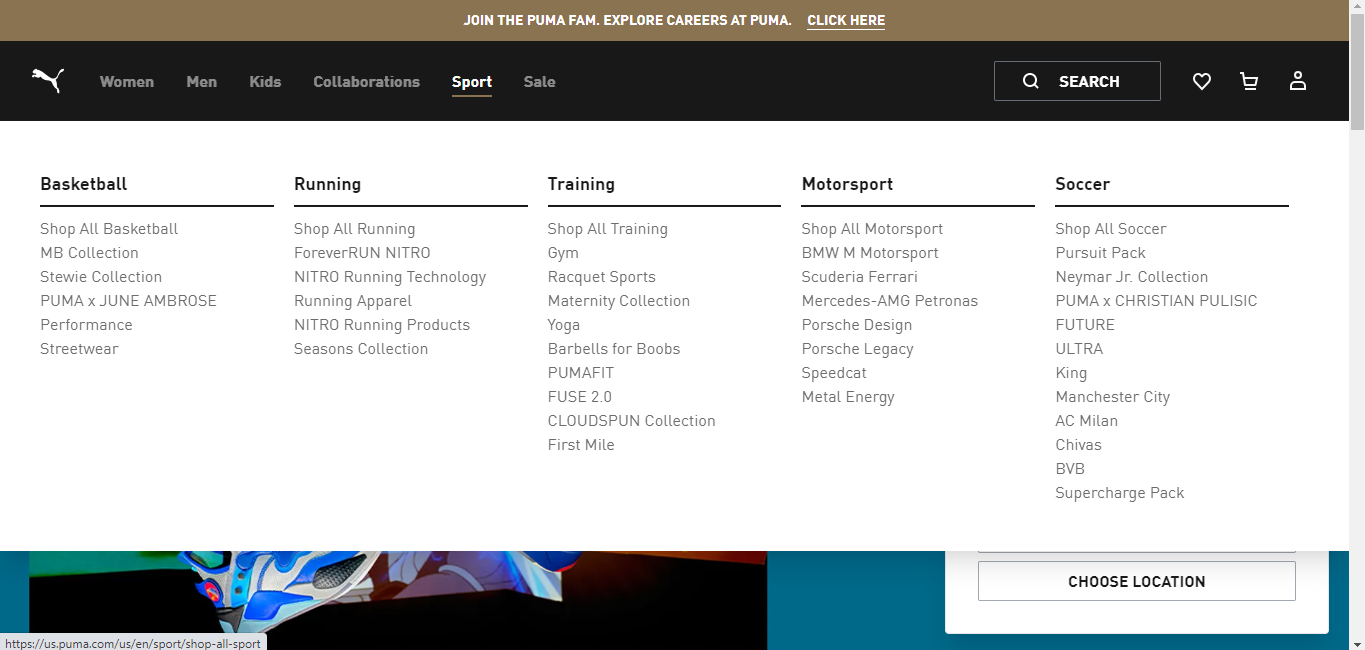Open the Women menu

127,82
